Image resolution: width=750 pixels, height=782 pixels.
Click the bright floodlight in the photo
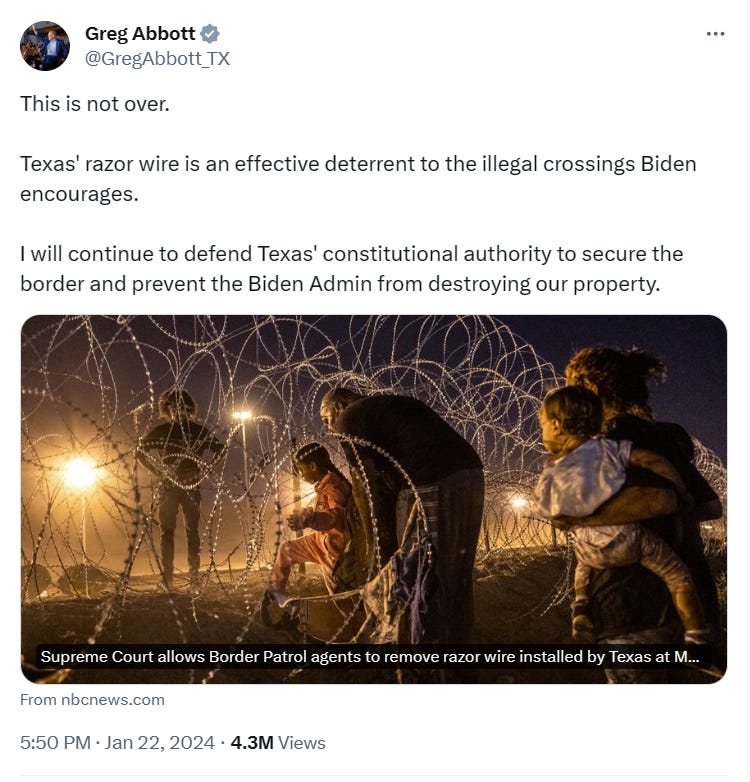coord(80,473)
